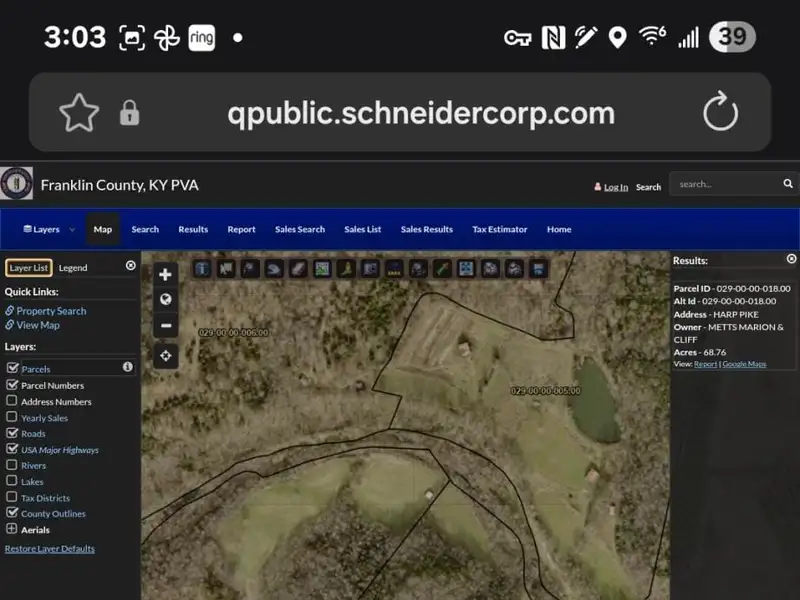The width and height of the screenshot is (800, 600).
Task: Click Restore Layer Defaults link
Action: tap(50, 549)
